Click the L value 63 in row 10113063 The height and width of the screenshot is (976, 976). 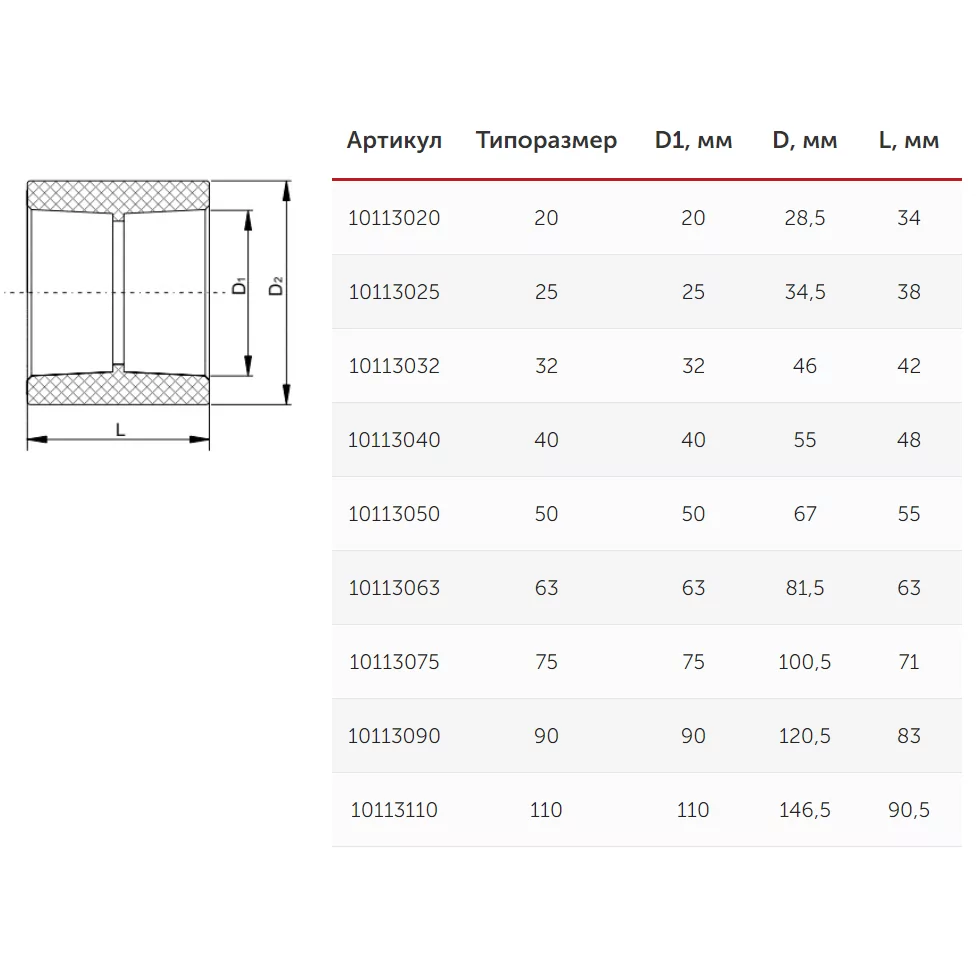[x=908, y=588]
